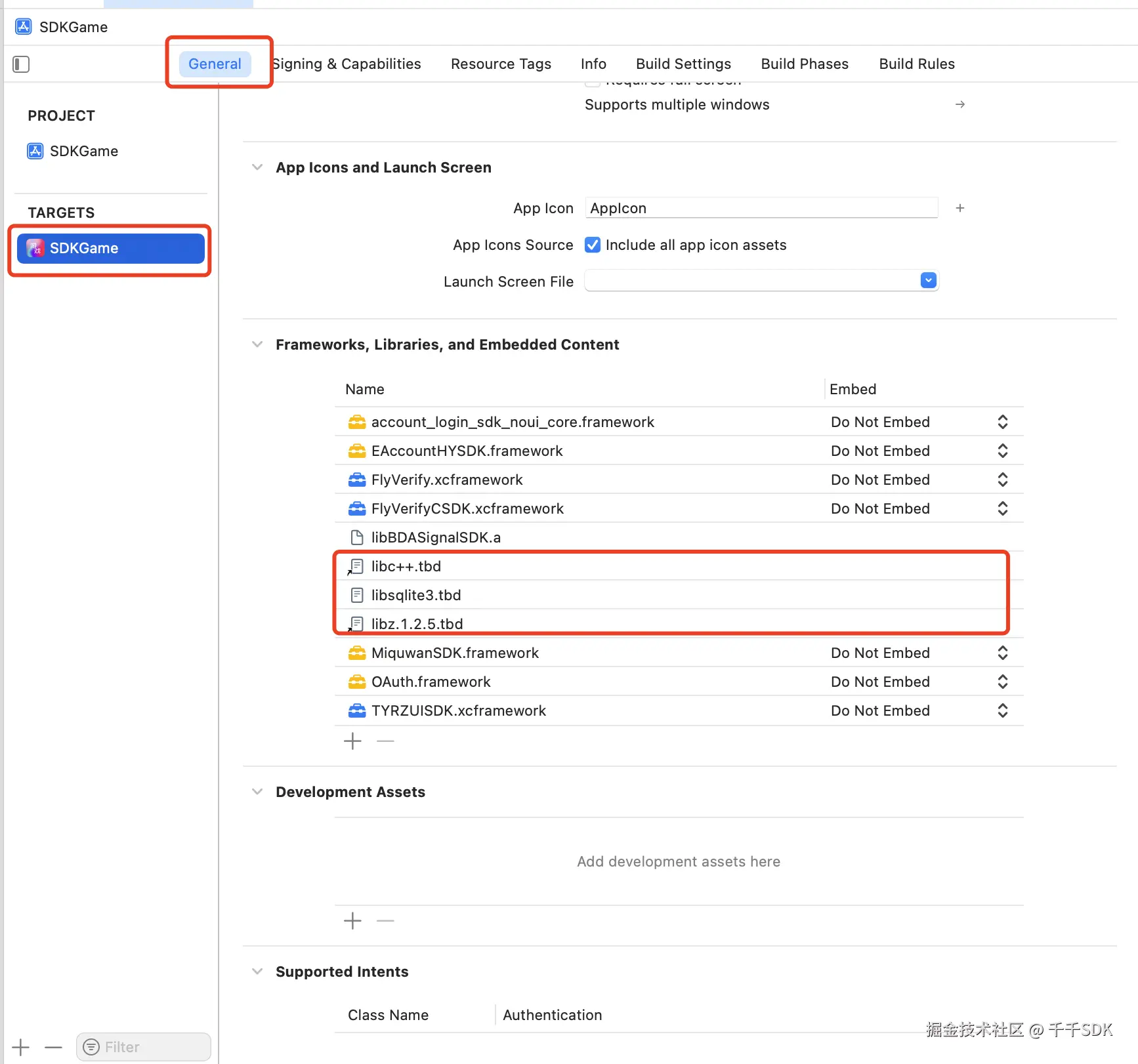Click FlyVerifyCSDK.xcframework blue toolbox icon
Screen dimensions: 1138x1064
357,508
